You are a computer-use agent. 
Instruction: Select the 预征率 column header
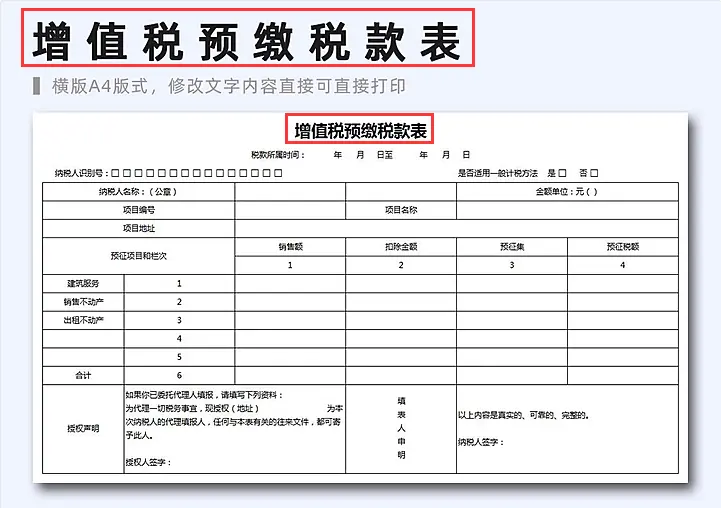coord(512,246)
